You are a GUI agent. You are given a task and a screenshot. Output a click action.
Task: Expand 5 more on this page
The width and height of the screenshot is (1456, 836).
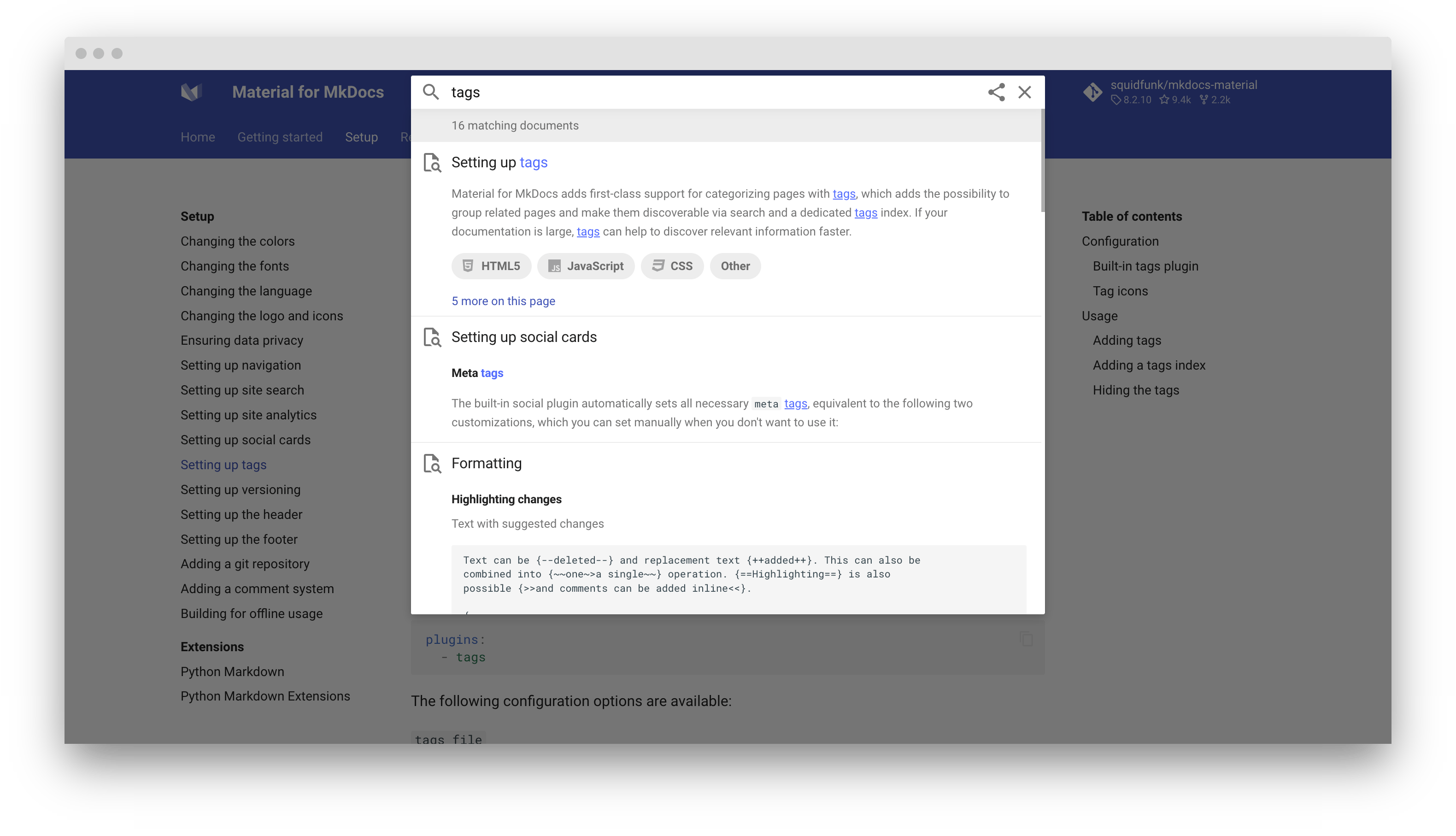coord(503,301)
